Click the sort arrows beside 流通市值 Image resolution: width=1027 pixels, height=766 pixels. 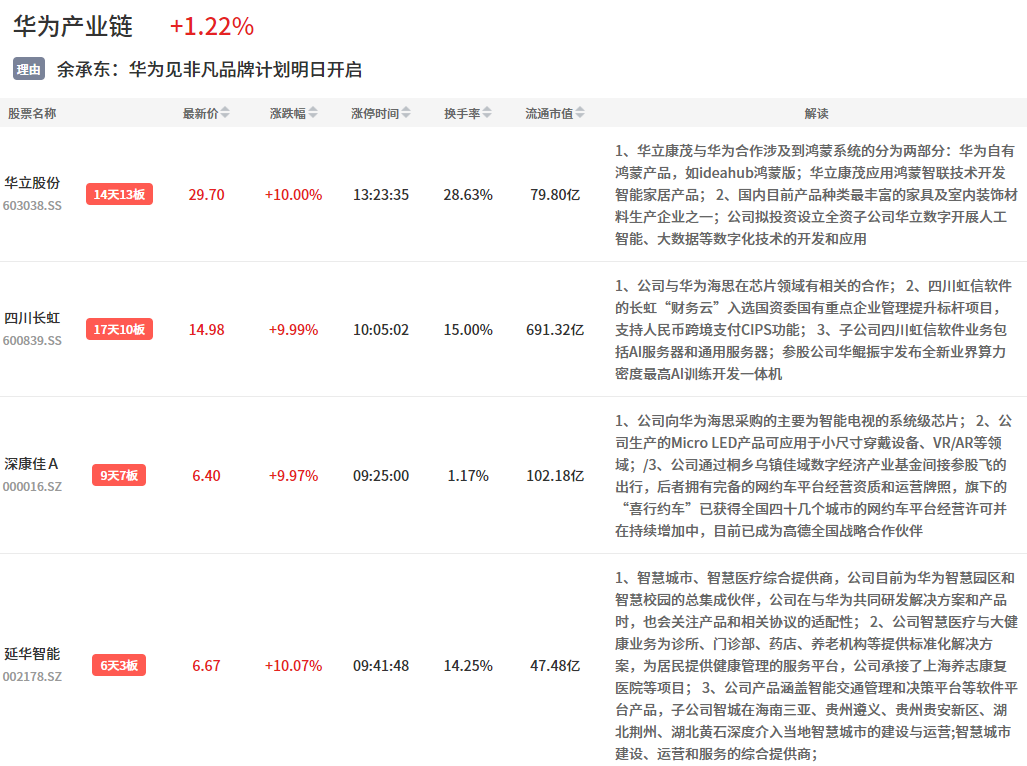[x=580, y=114]
